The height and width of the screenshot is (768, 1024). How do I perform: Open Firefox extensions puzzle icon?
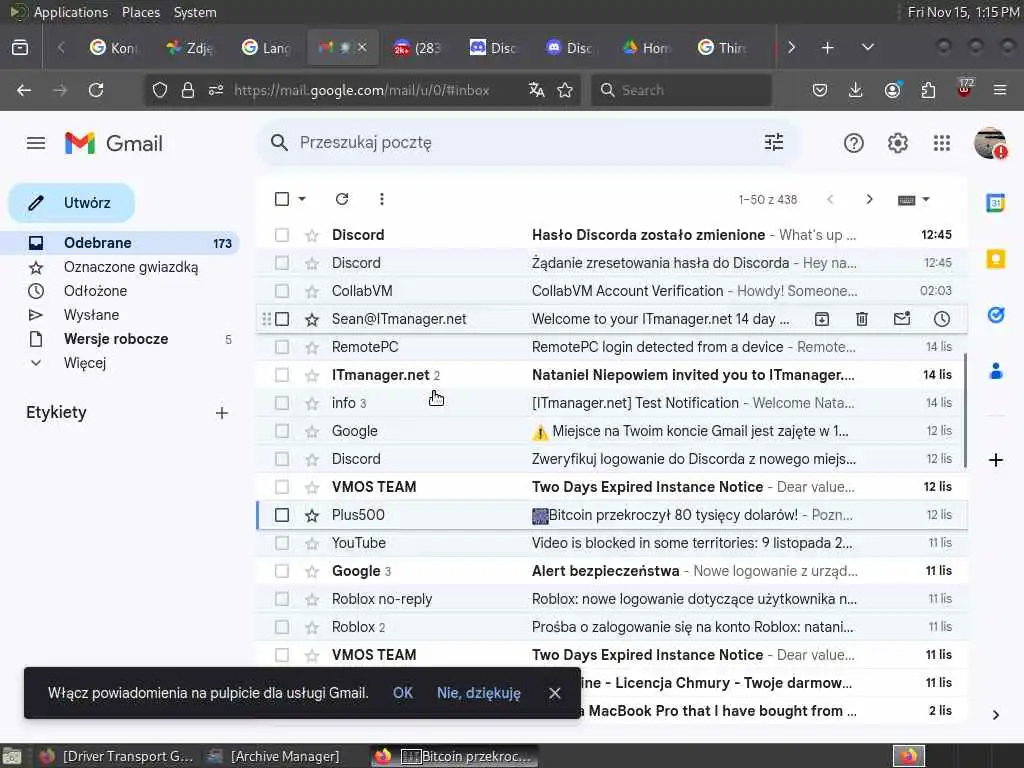[x=928, y=90]
